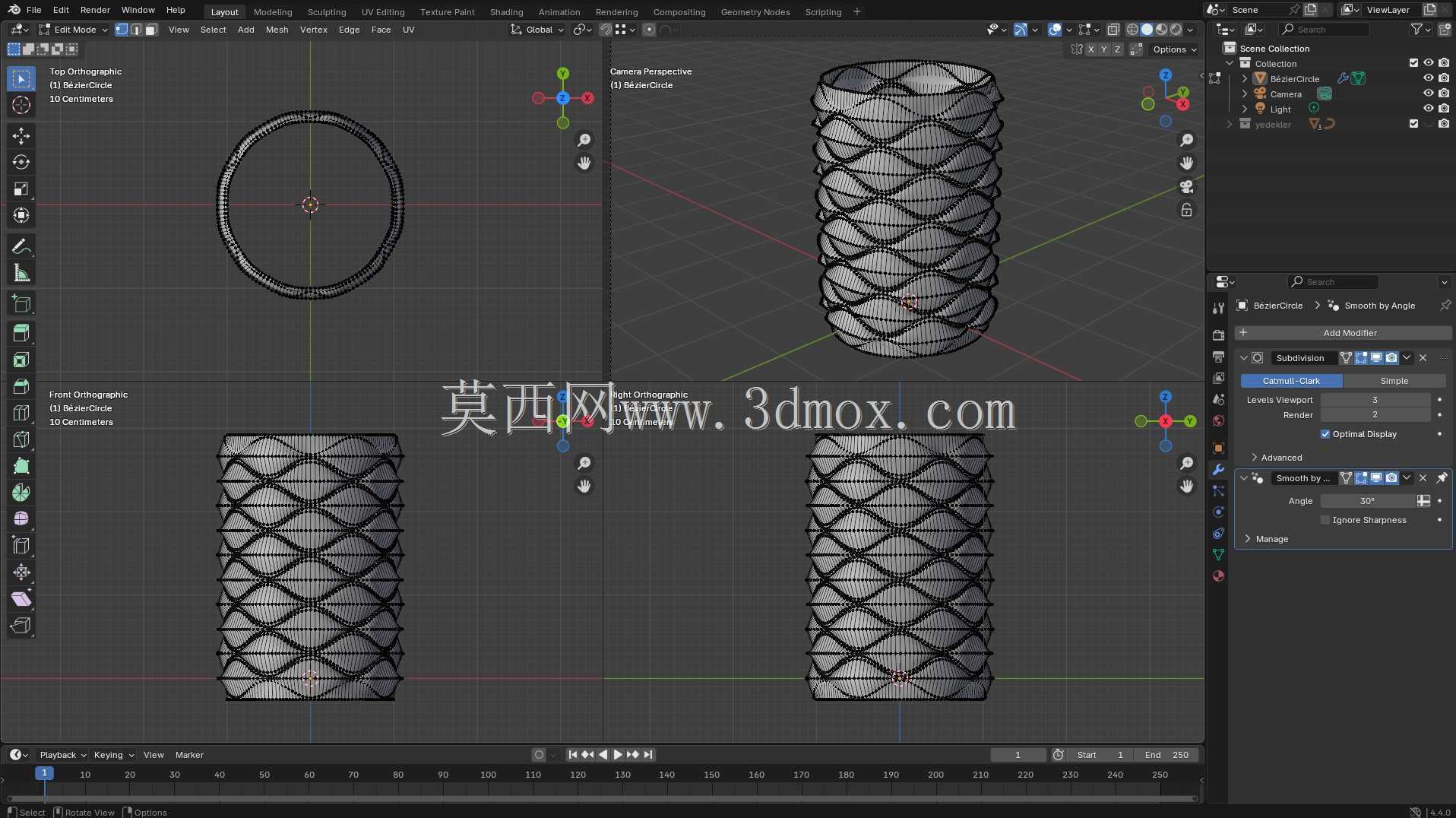Open the File menu
The width and height of the screenshot is (1456, 818).
point(33,10)
